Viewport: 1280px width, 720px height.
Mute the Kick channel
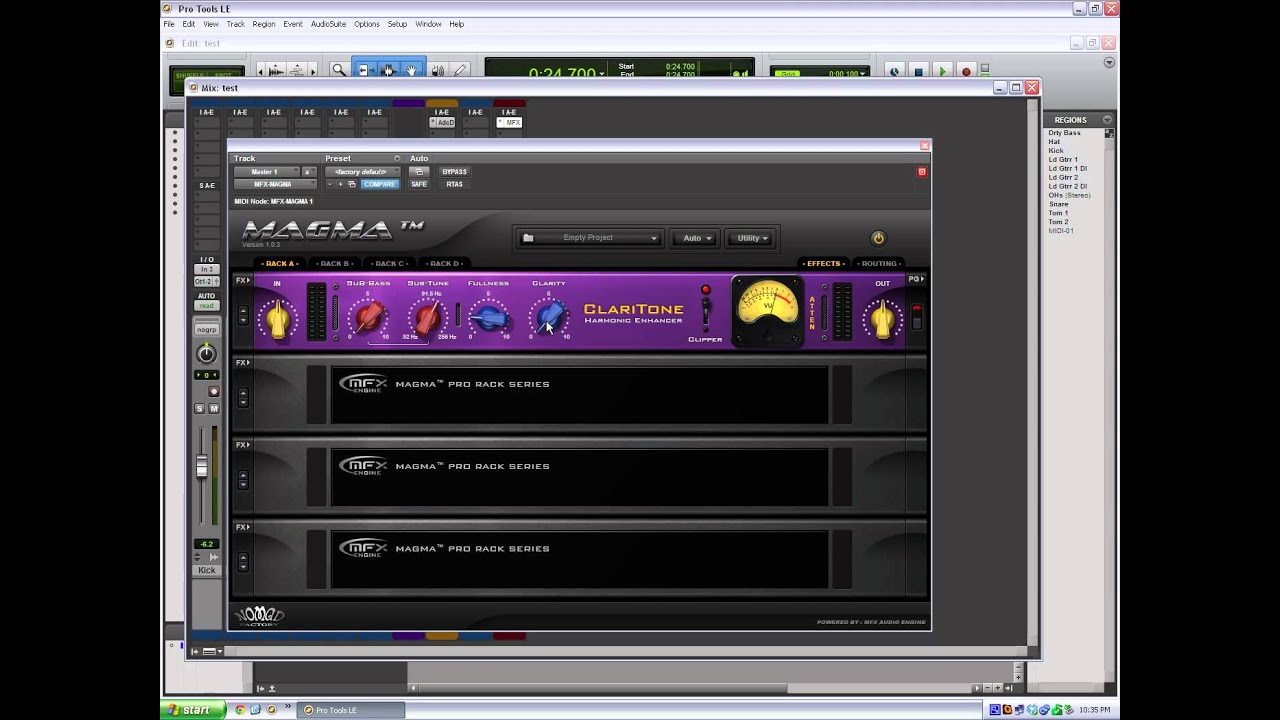coord(213,409)
